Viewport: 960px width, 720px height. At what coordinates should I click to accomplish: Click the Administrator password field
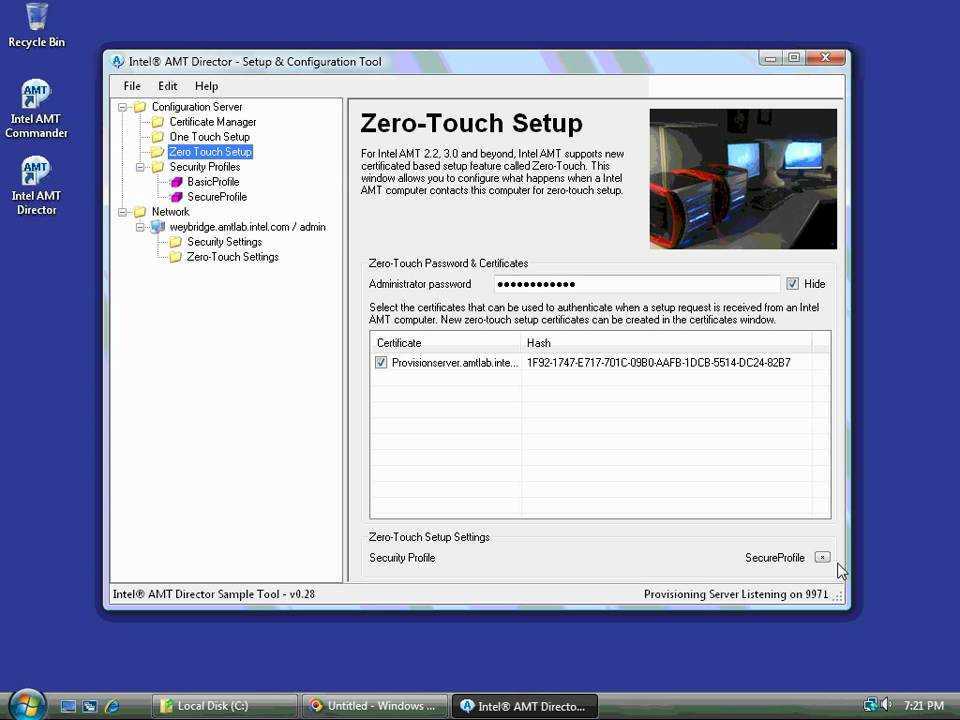pos(637,284)
